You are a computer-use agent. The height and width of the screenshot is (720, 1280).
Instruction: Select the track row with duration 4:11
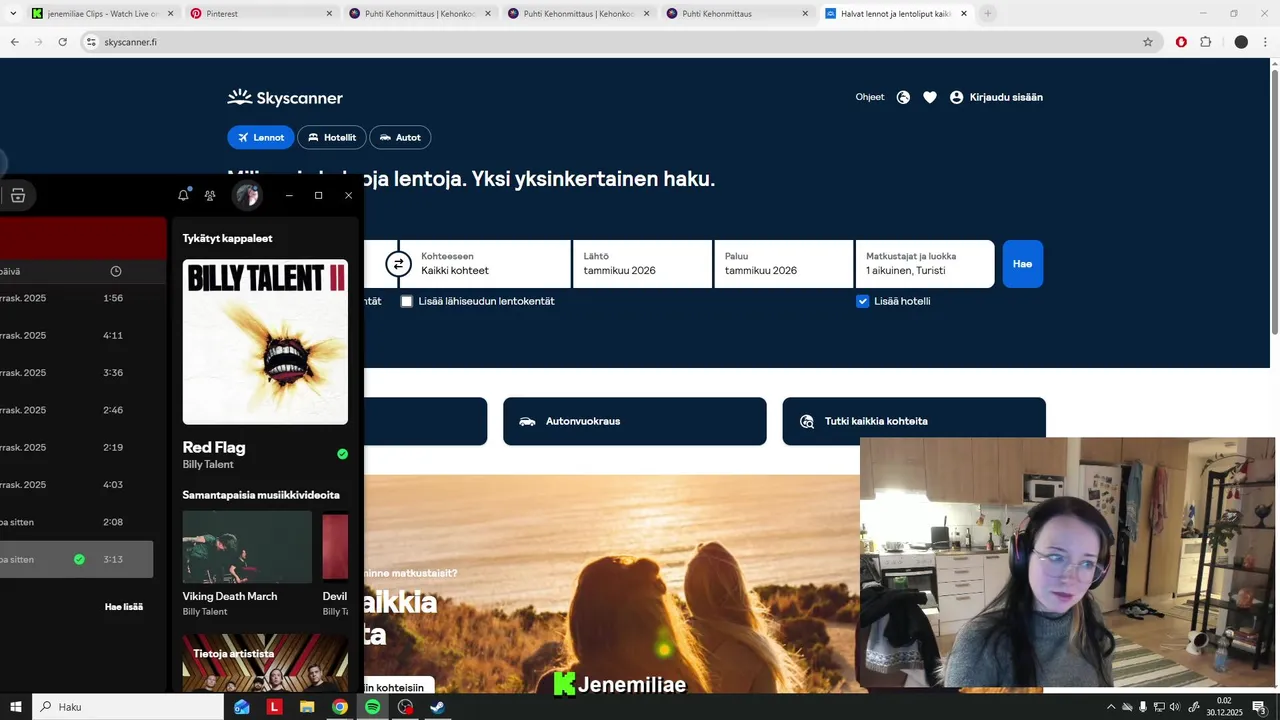[77, 336]
